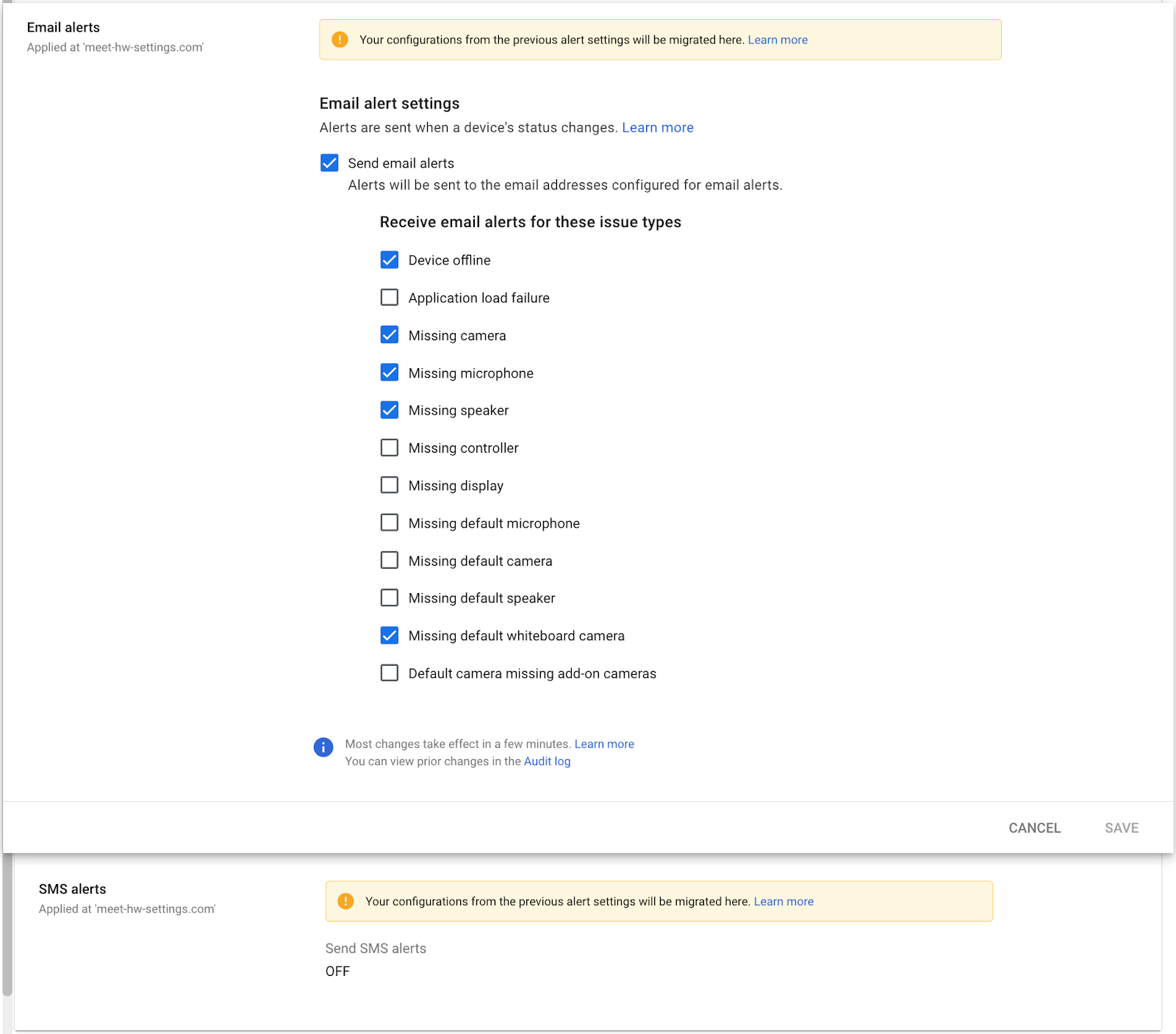The width and height of the screenshot is (1176, 1034).
Task: Tick Missing default microphone checkbox
Action: pos(390,523)
